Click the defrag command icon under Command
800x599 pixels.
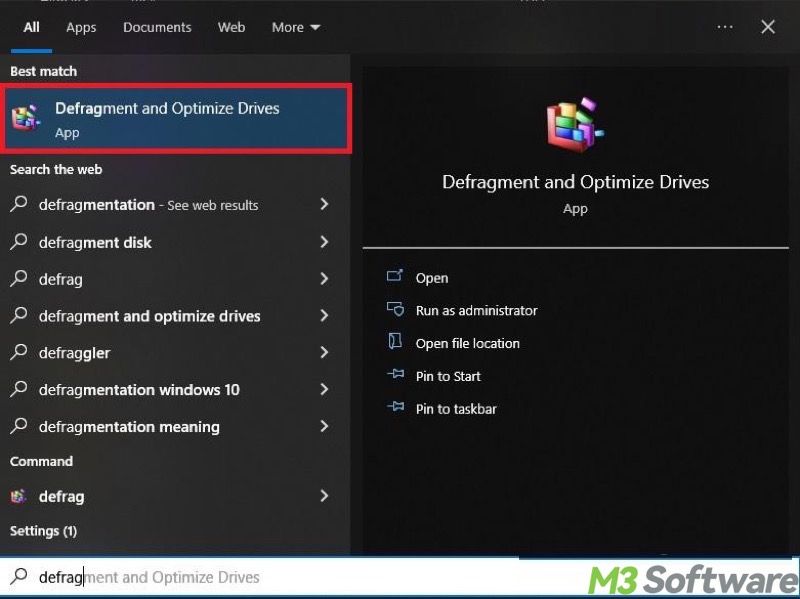[19, 496]
